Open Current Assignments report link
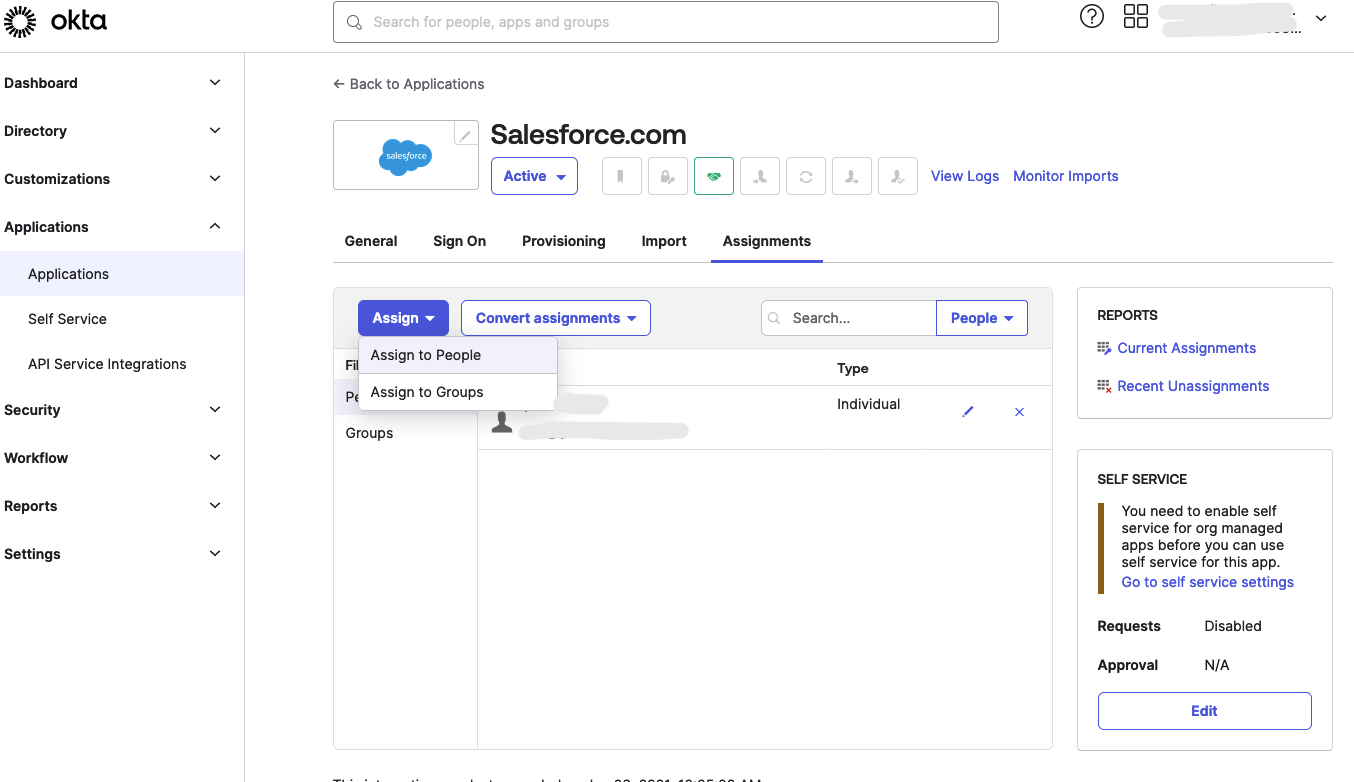The width and height of the screenshot is (1354, 782). pos(1187,348)
